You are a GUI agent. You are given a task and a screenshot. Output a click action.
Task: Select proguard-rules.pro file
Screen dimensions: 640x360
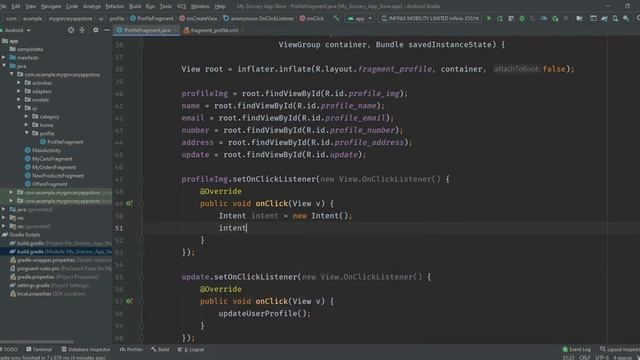pos(38,269)
